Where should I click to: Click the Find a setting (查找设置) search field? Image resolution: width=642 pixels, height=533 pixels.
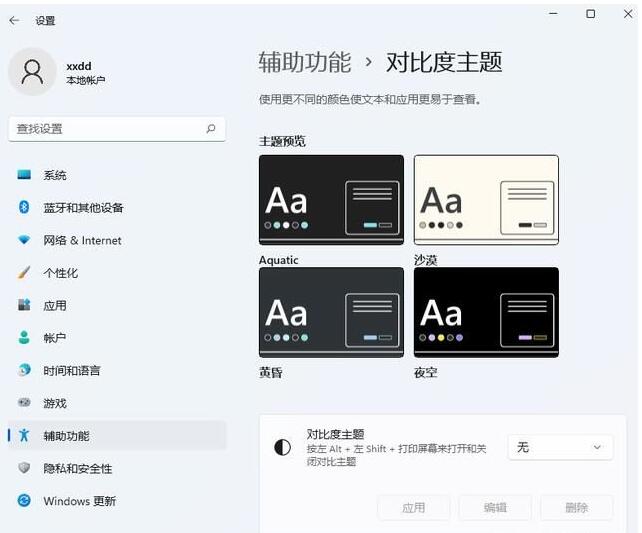[x=105, y=129]
